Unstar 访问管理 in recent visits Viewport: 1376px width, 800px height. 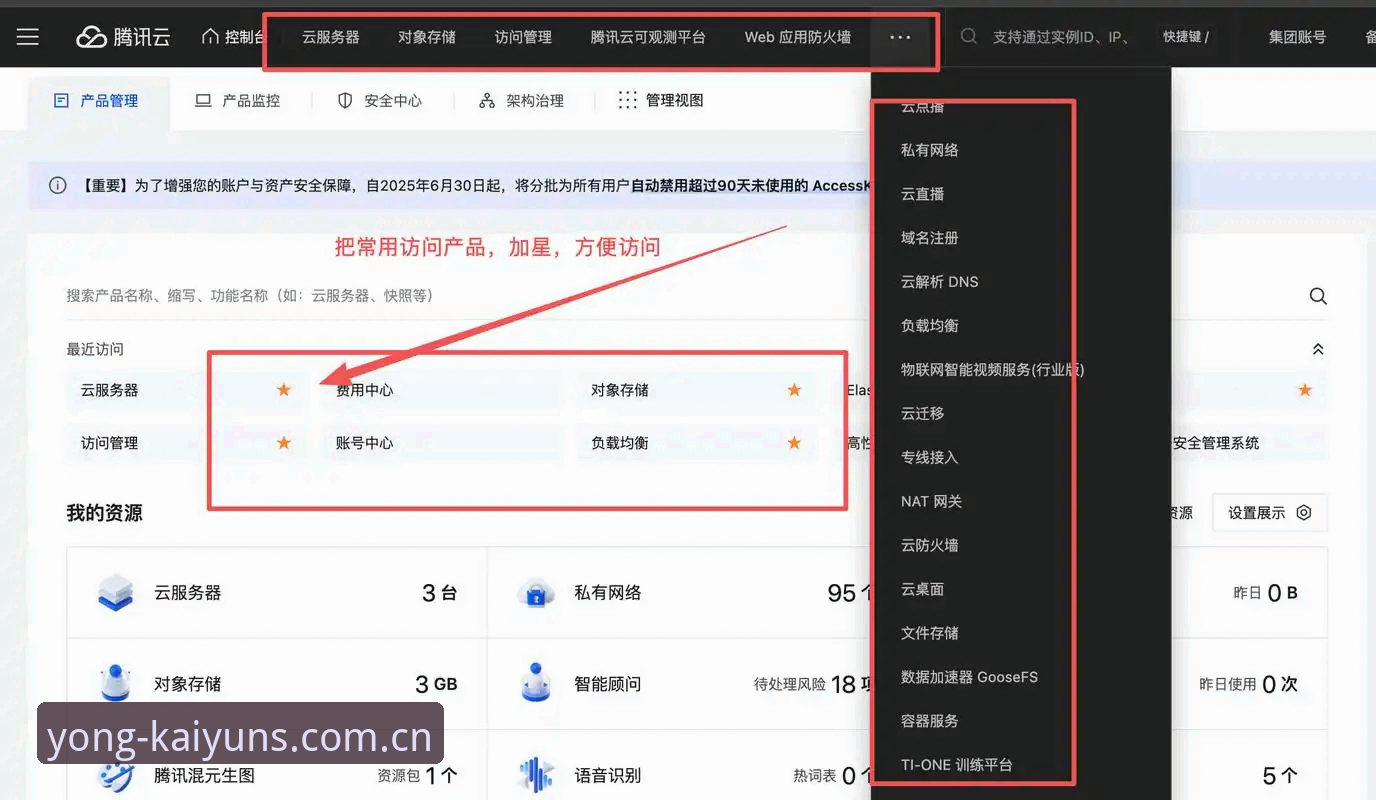coord(284,442)
